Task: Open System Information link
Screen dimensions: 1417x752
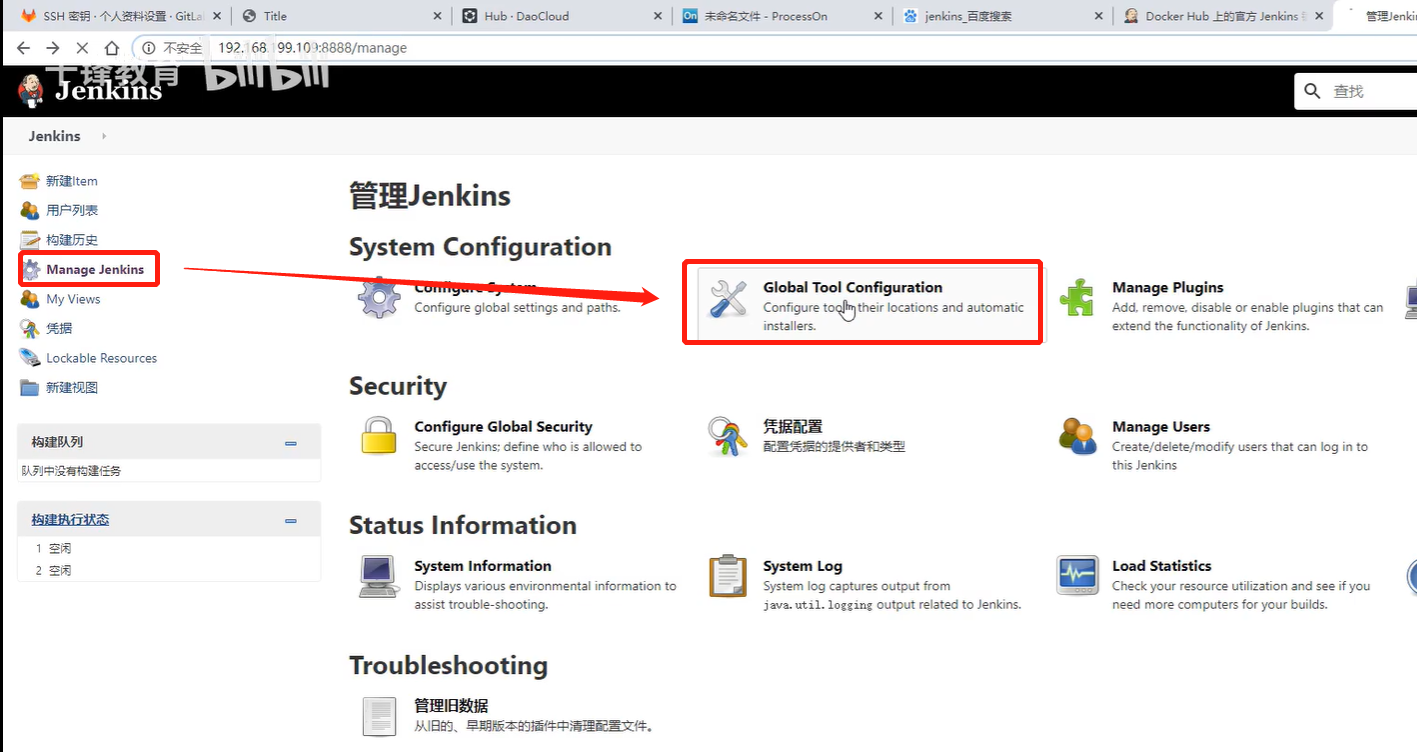Action: tap(483, 566)
